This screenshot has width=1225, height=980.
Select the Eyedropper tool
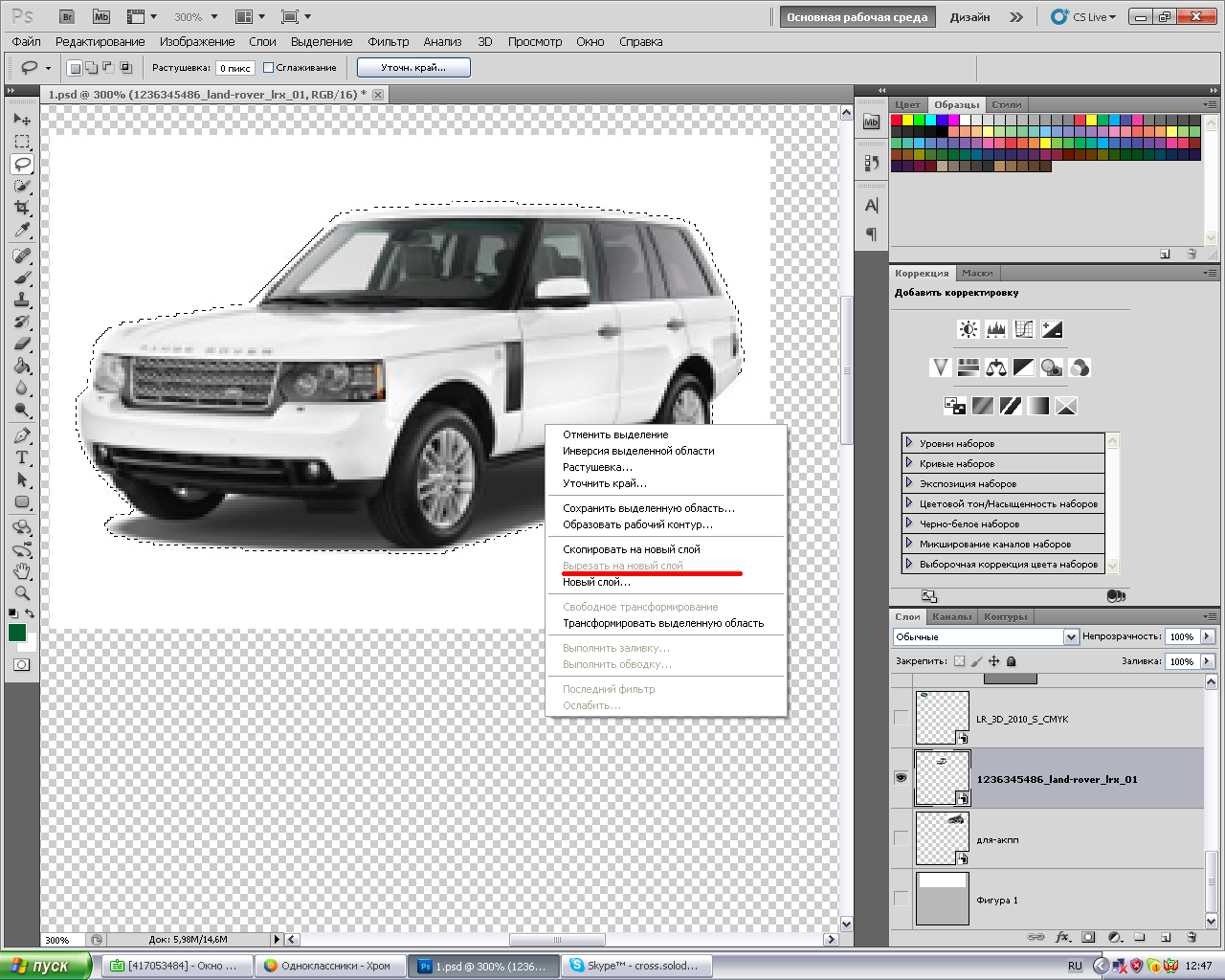pos(22,231)
